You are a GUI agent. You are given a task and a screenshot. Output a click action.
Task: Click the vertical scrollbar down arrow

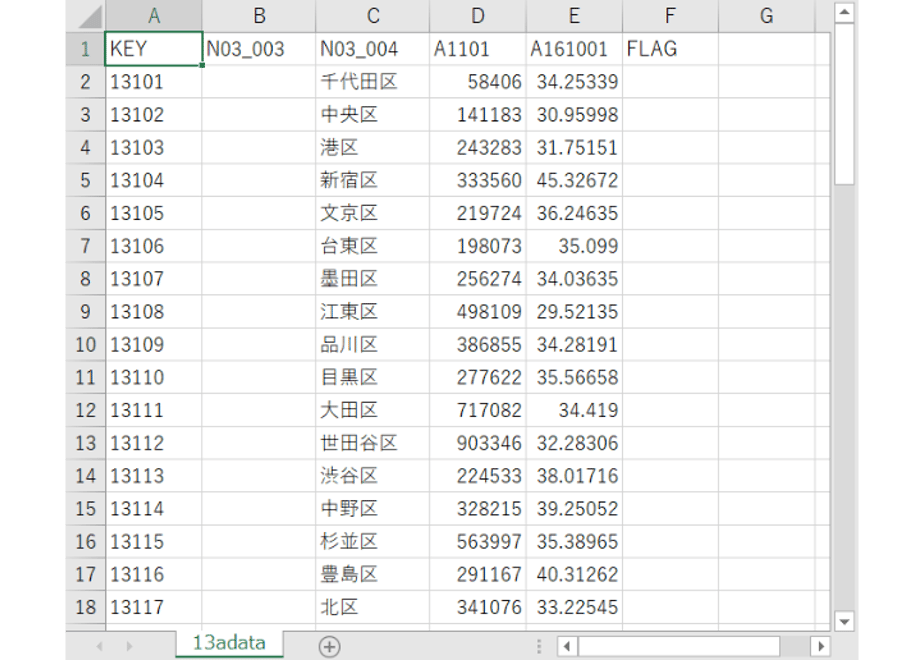(844, 621)
